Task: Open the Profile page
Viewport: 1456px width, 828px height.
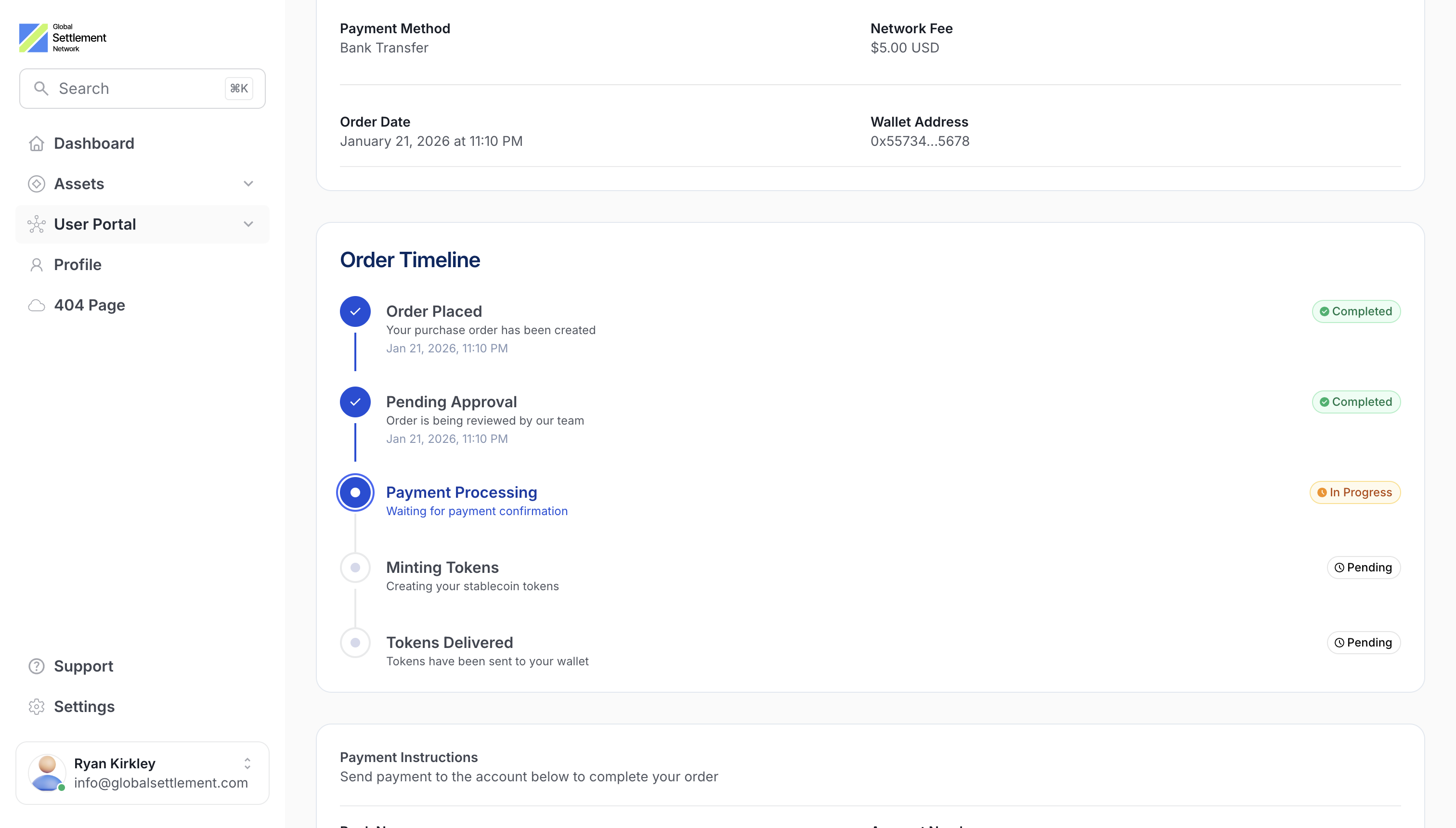Action: click(78, 264)
